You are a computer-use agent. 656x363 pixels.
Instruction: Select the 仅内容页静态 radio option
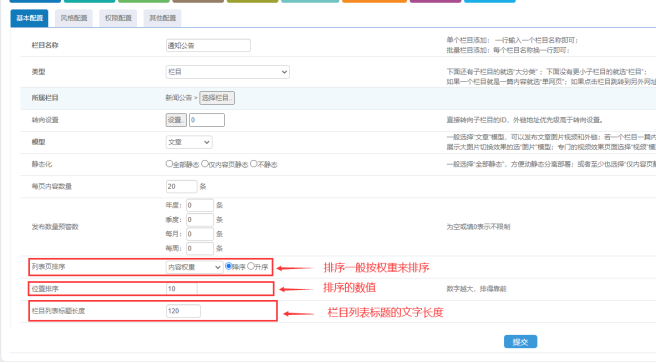pyautogui.click(x=205, y=164)
